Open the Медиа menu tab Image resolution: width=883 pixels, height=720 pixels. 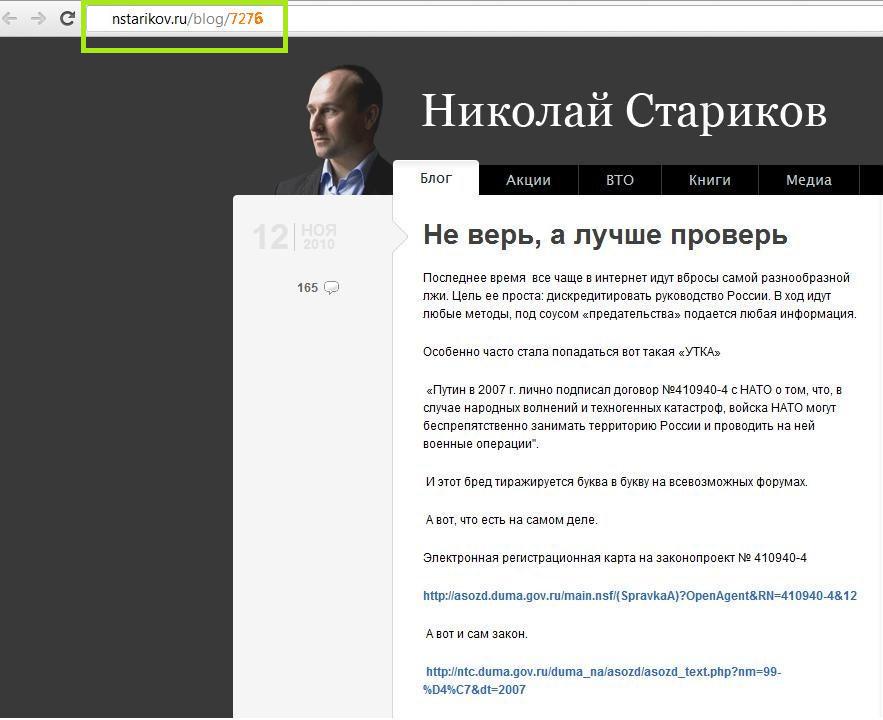pos(809,180)
